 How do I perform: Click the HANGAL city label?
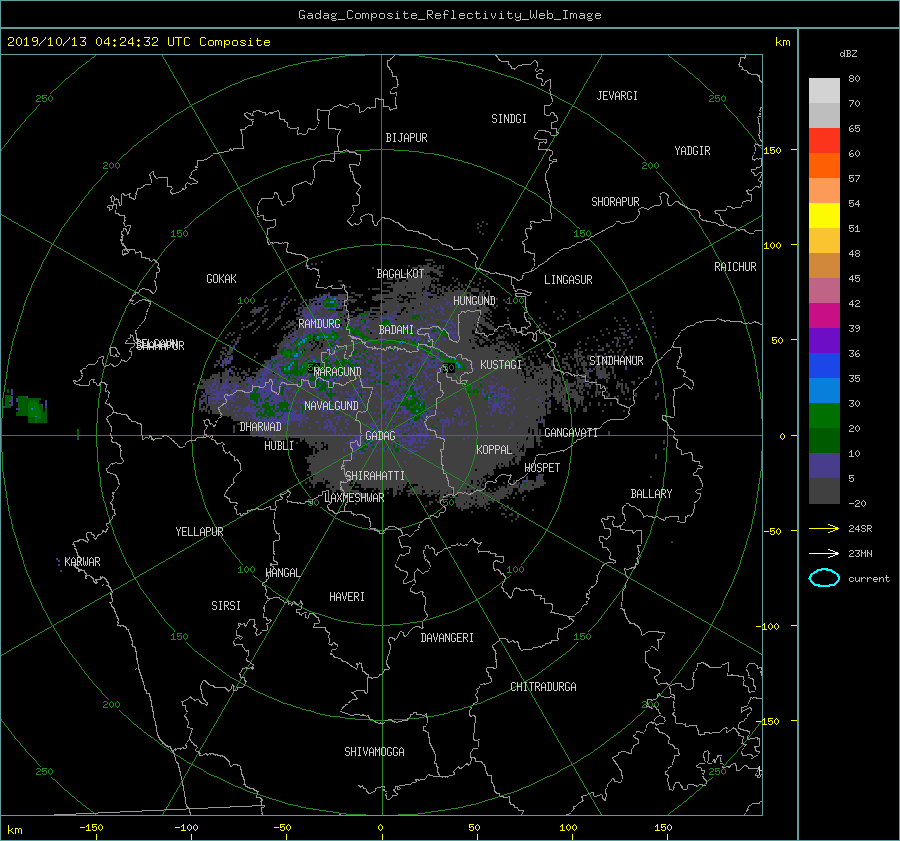[x=282, y=573]
